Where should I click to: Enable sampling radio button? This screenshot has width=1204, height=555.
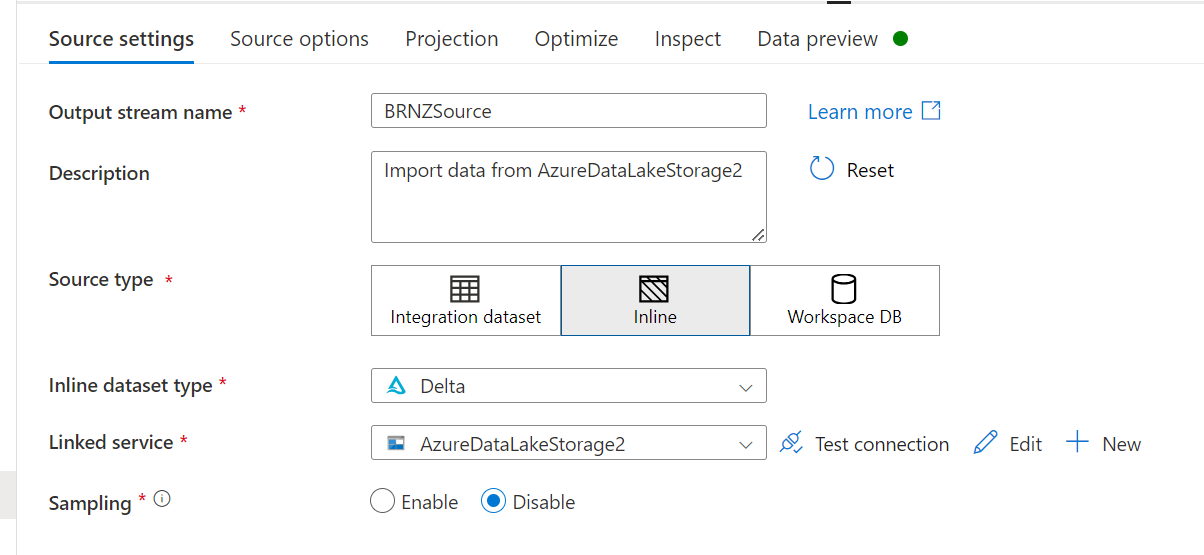click(x=383, y=502)
